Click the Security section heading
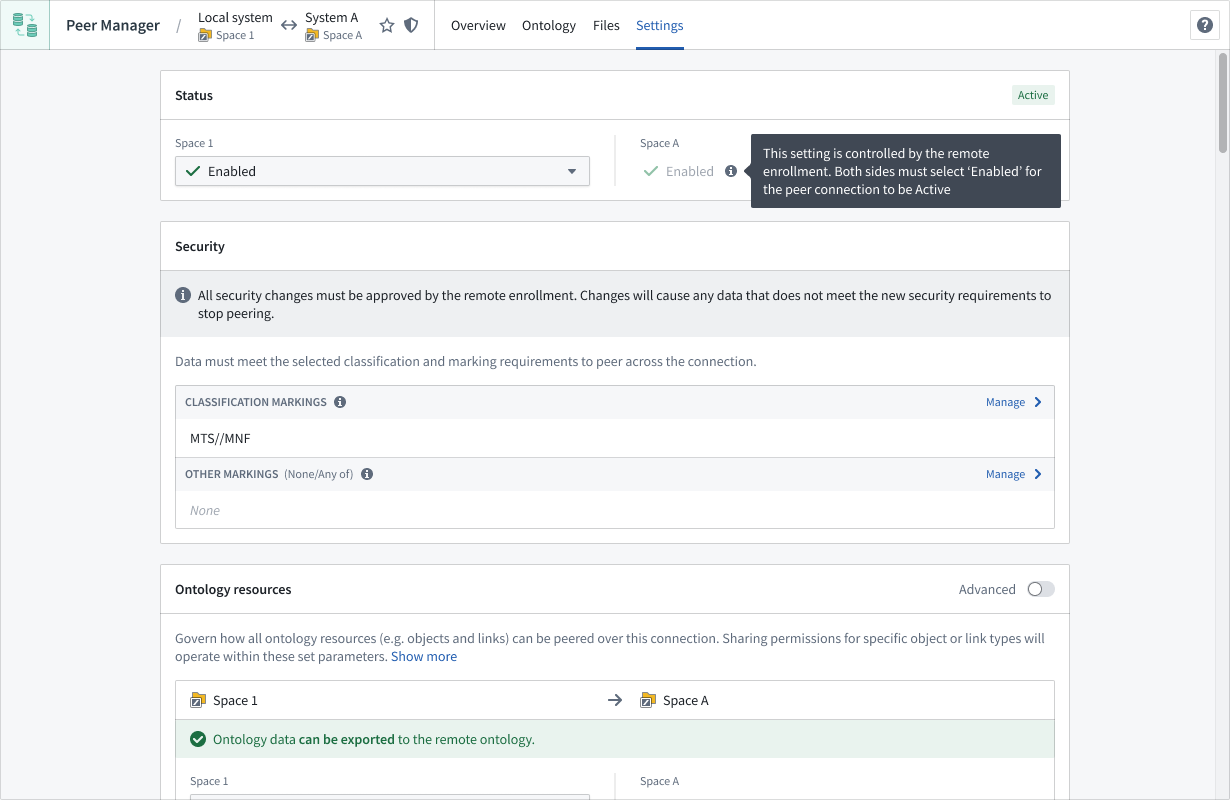The height and width of the screenshot is (800, 1230). click(x=200, y=246)
